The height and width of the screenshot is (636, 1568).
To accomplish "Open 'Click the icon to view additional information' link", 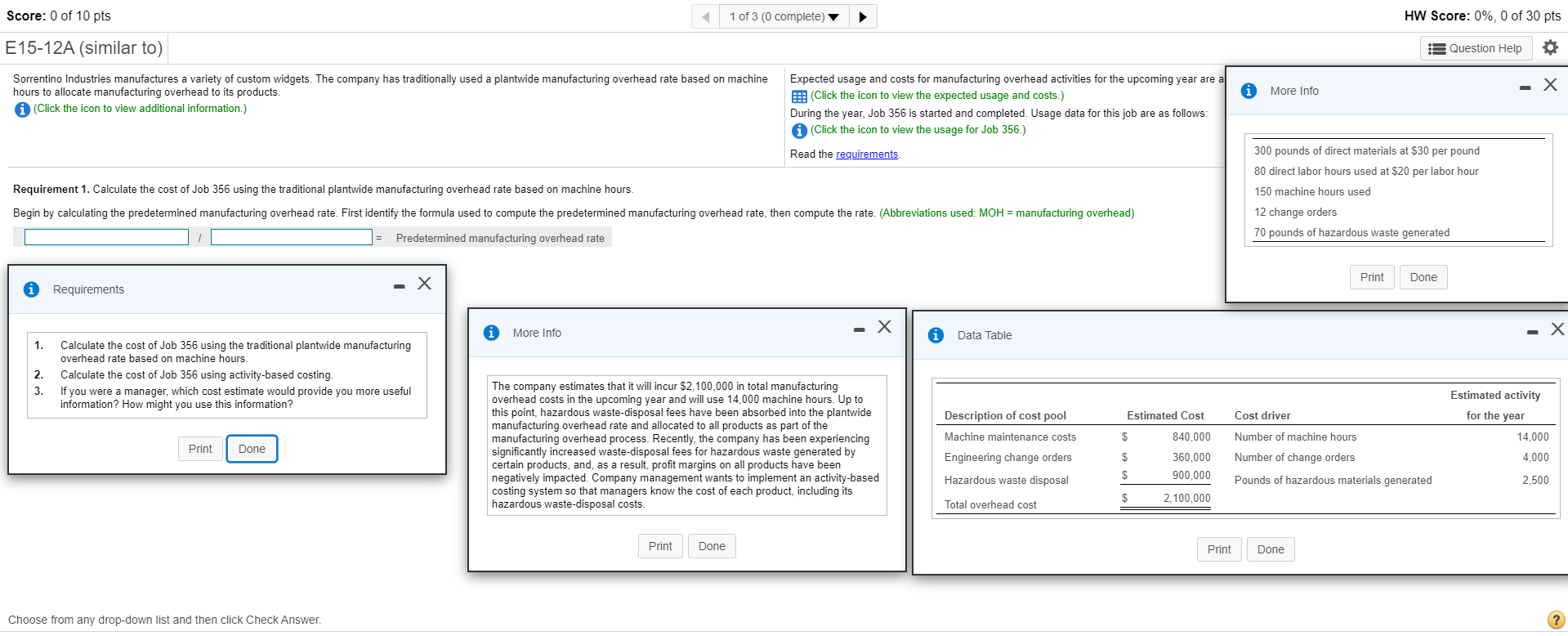I will tap(140, 109).
